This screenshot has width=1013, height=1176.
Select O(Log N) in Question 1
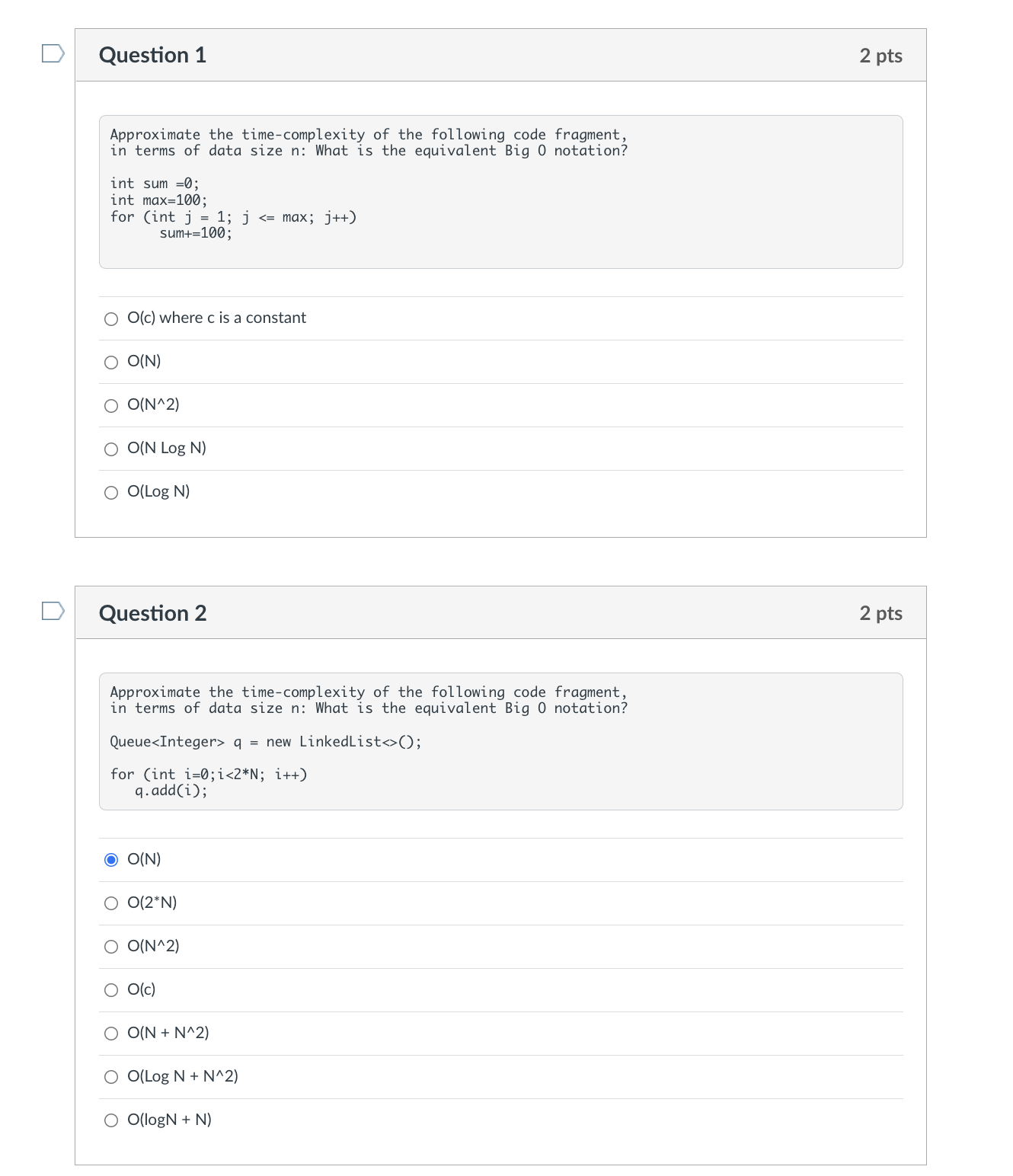click(111, 492)
